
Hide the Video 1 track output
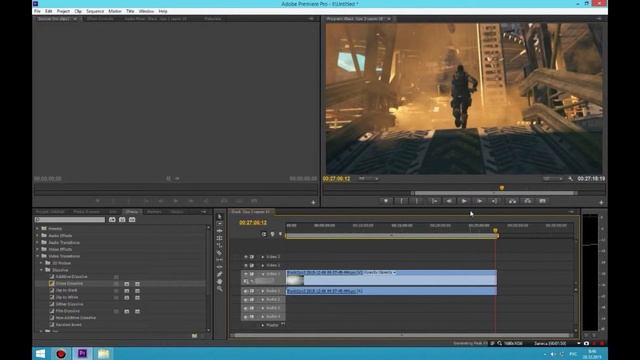tap(246, 274)
